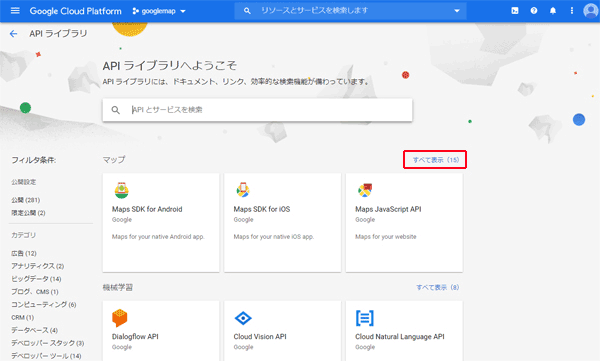Open the three-dot settings menu in header
The width and height of the screenshot is (600, 361).
(x=572, y=11)
